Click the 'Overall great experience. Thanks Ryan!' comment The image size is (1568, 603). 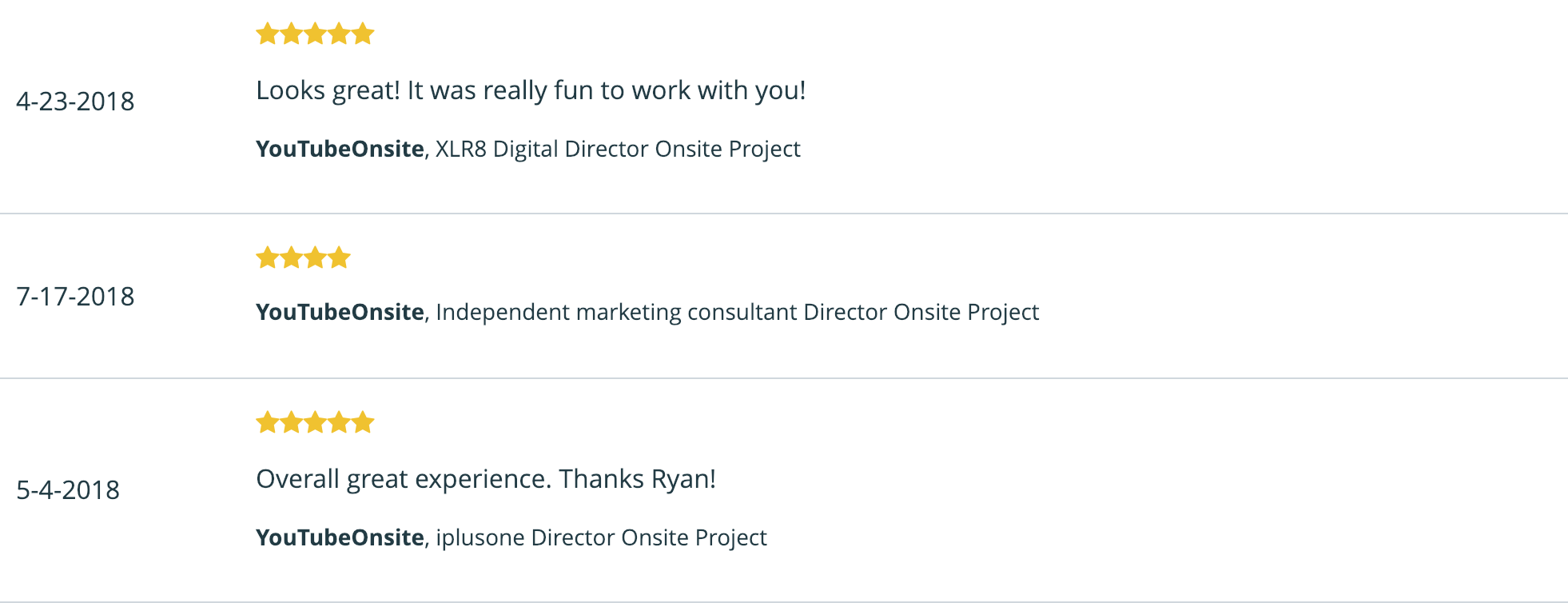(x=486, y=480)
